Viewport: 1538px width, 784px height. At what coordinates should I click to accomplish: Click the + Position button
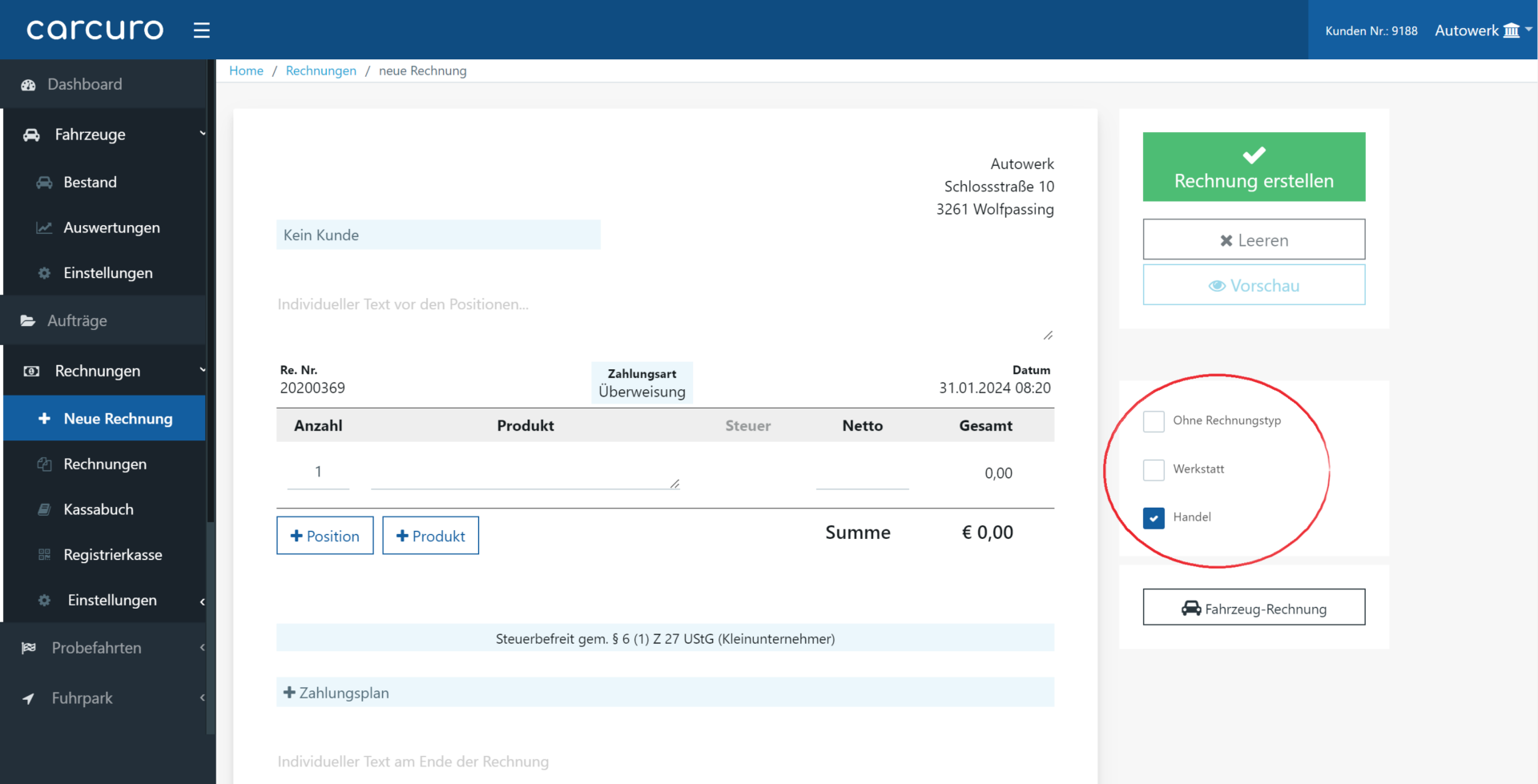click(324, 536)
